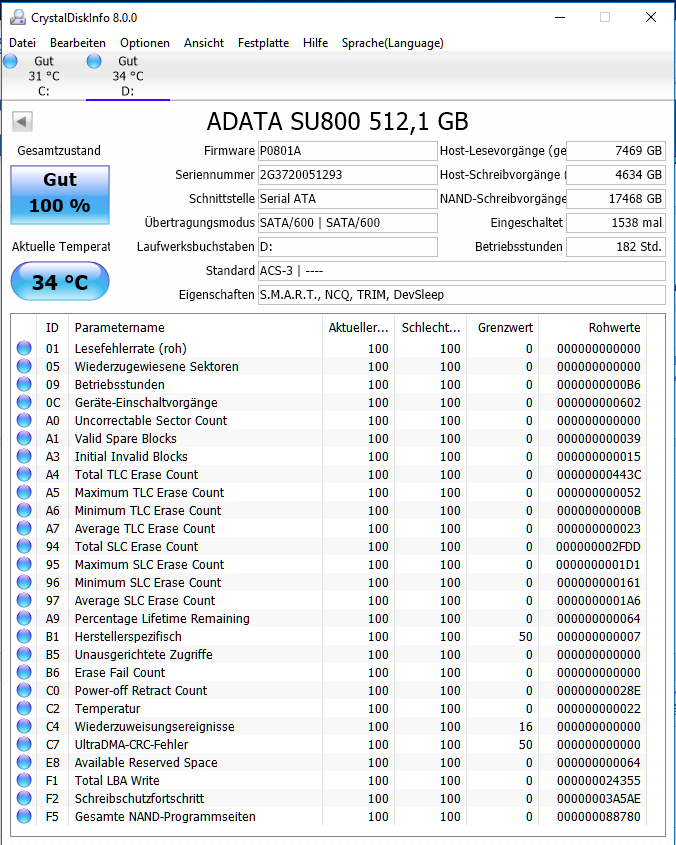Click the CrystalDiskInfo title bar app icon

click(x=18, y=17)
